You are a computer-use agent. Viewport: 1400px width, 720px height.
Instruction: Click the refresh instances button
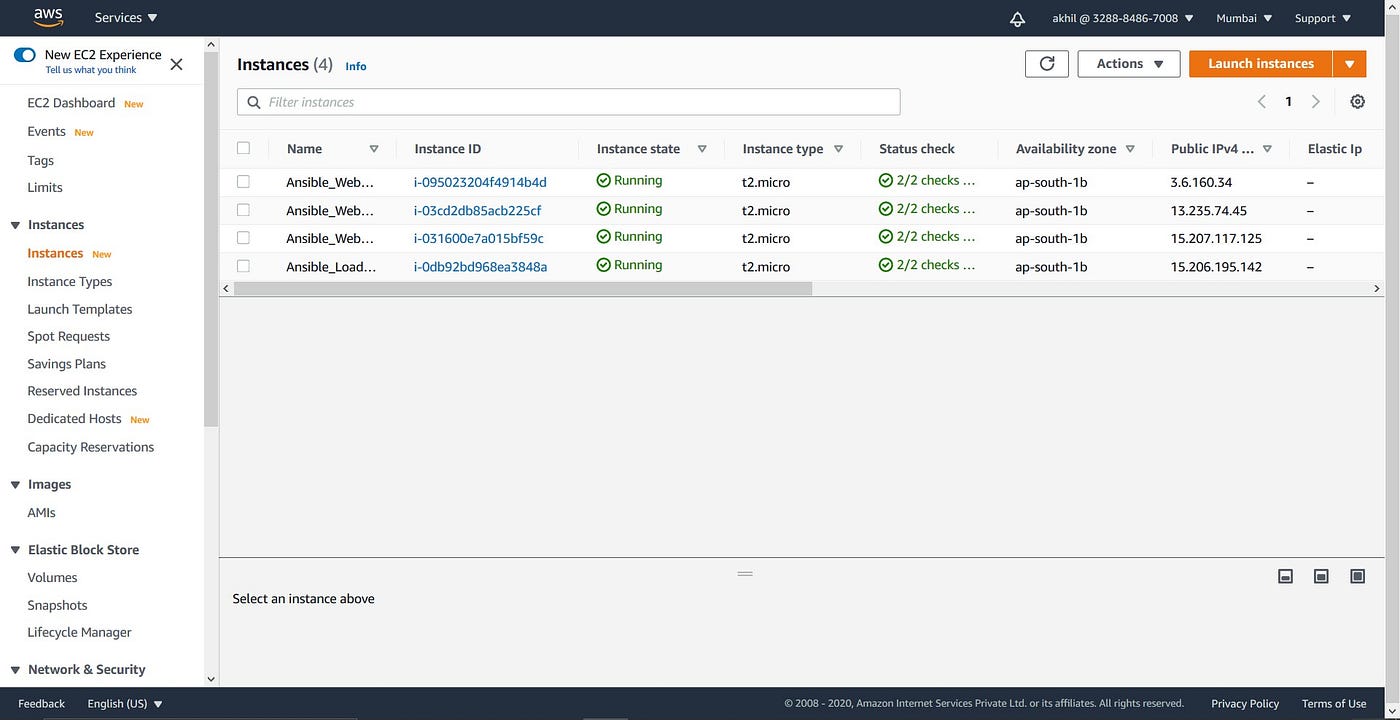(x=1047, y=64)
